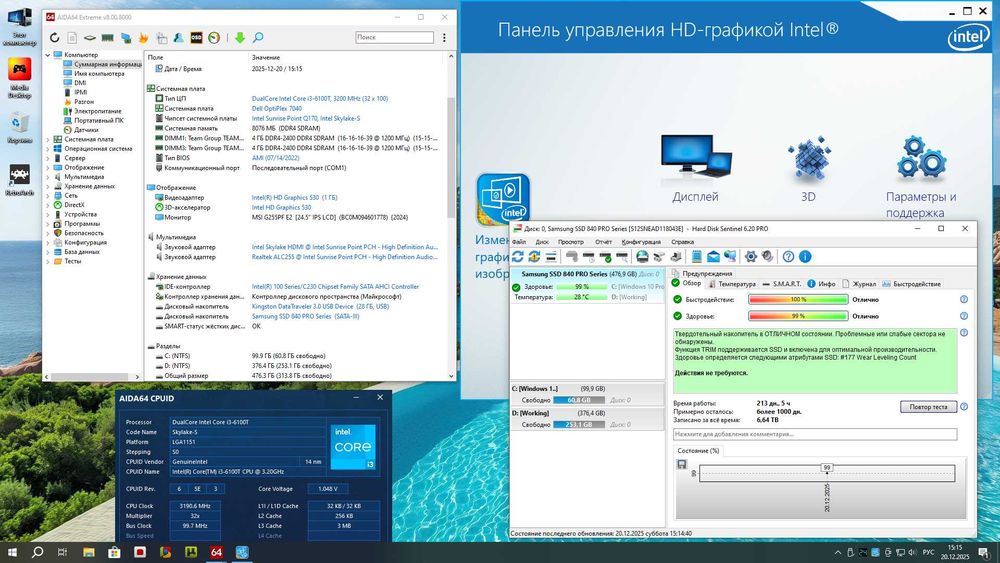Open Отчёт menu in Hard Disk Sentinel

[x=603, y=242]
